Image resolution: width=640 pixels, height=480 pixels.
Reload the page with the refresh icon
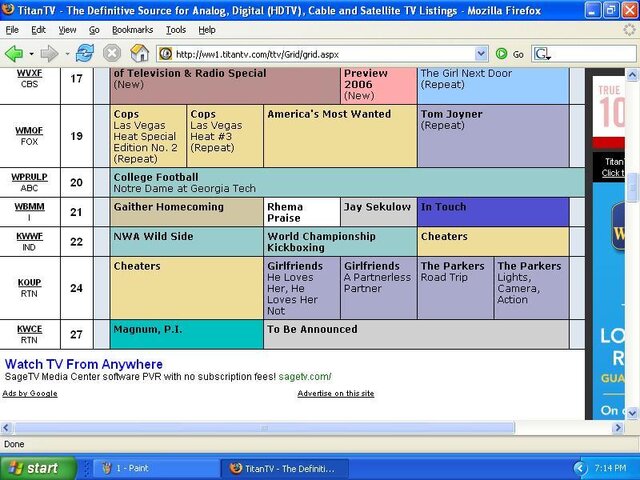coord(84,53)
